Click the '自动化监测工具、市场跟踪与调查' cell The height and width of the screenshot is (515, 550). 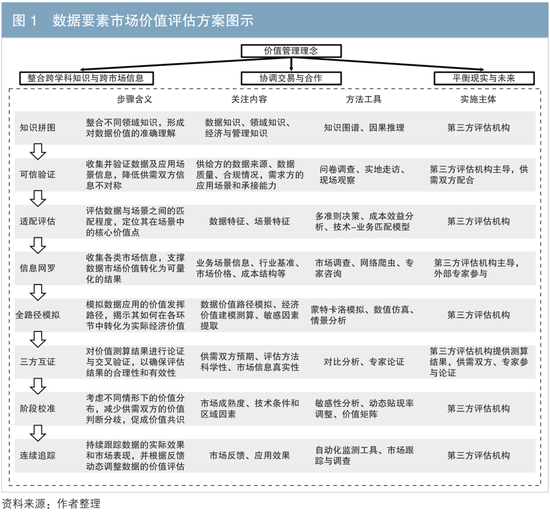tap(364, 455)
